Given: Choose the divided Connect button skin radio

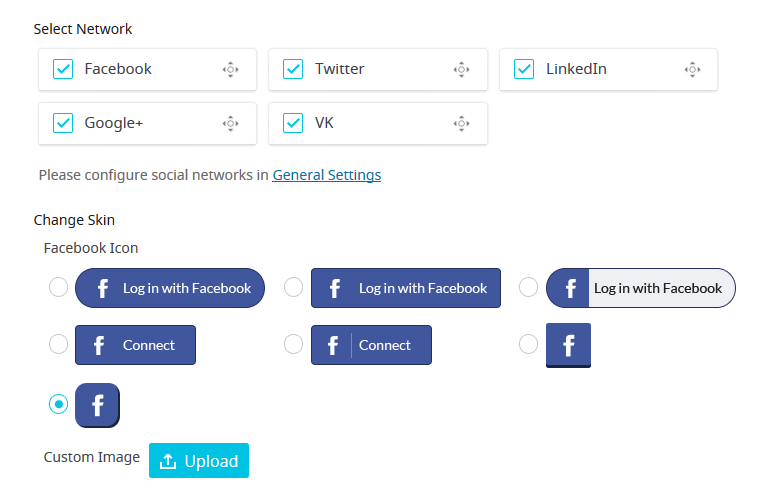Looking at the screenshot, I should [x=293, y=344].
